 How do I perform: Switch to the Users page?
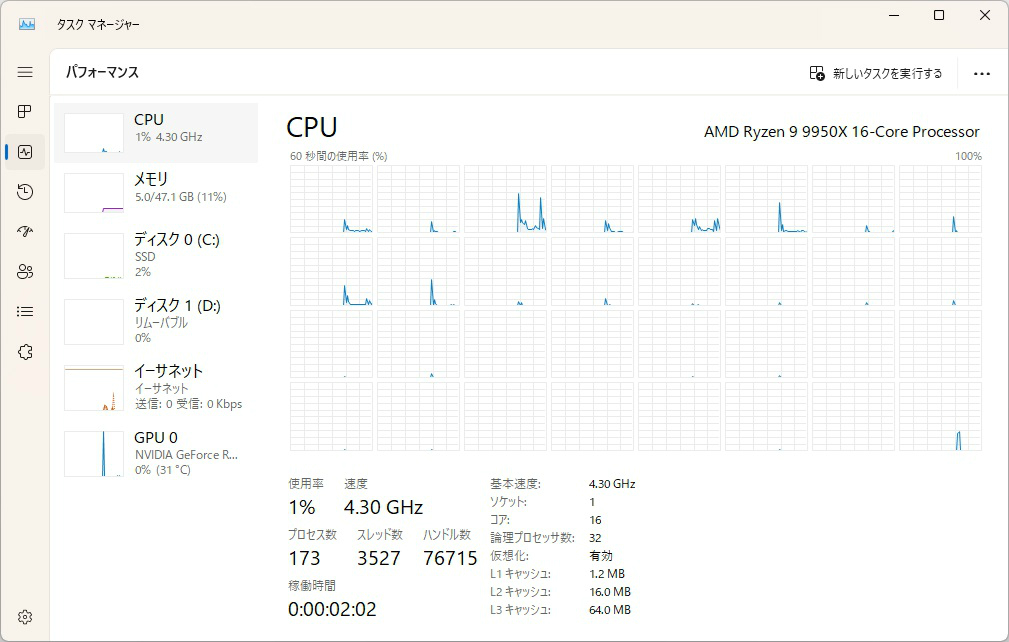point(25,272)
